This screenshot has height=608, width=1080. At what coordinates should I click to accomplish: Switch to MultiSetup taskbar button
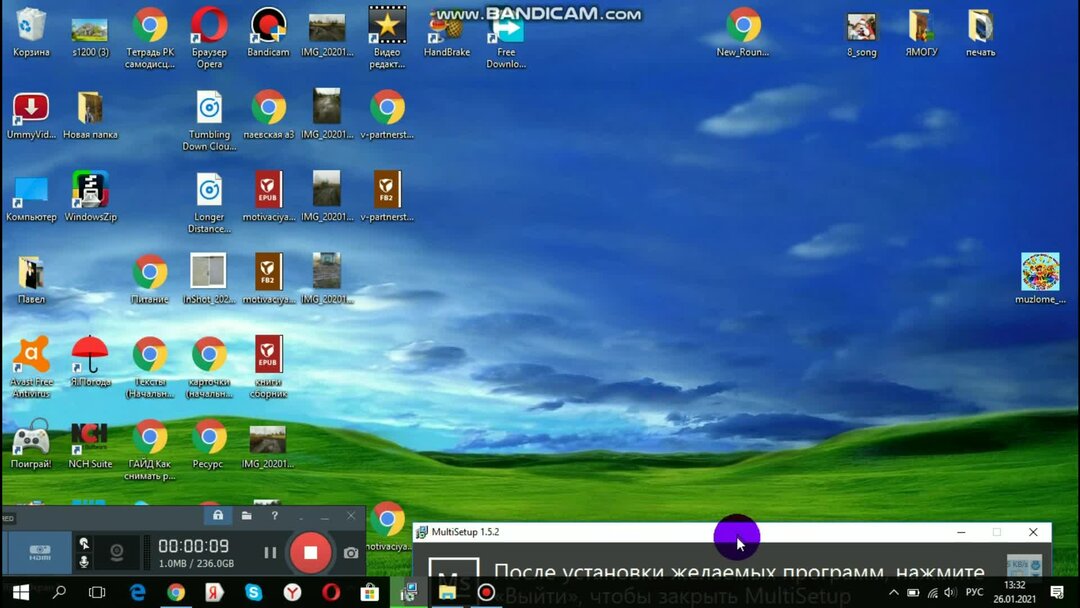[x=408, y=592]
